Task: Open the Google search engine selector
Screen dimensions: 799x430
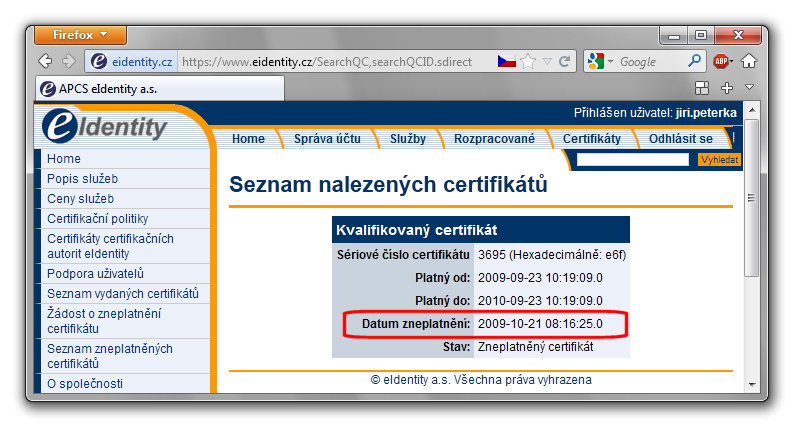Action: point(600,62)
